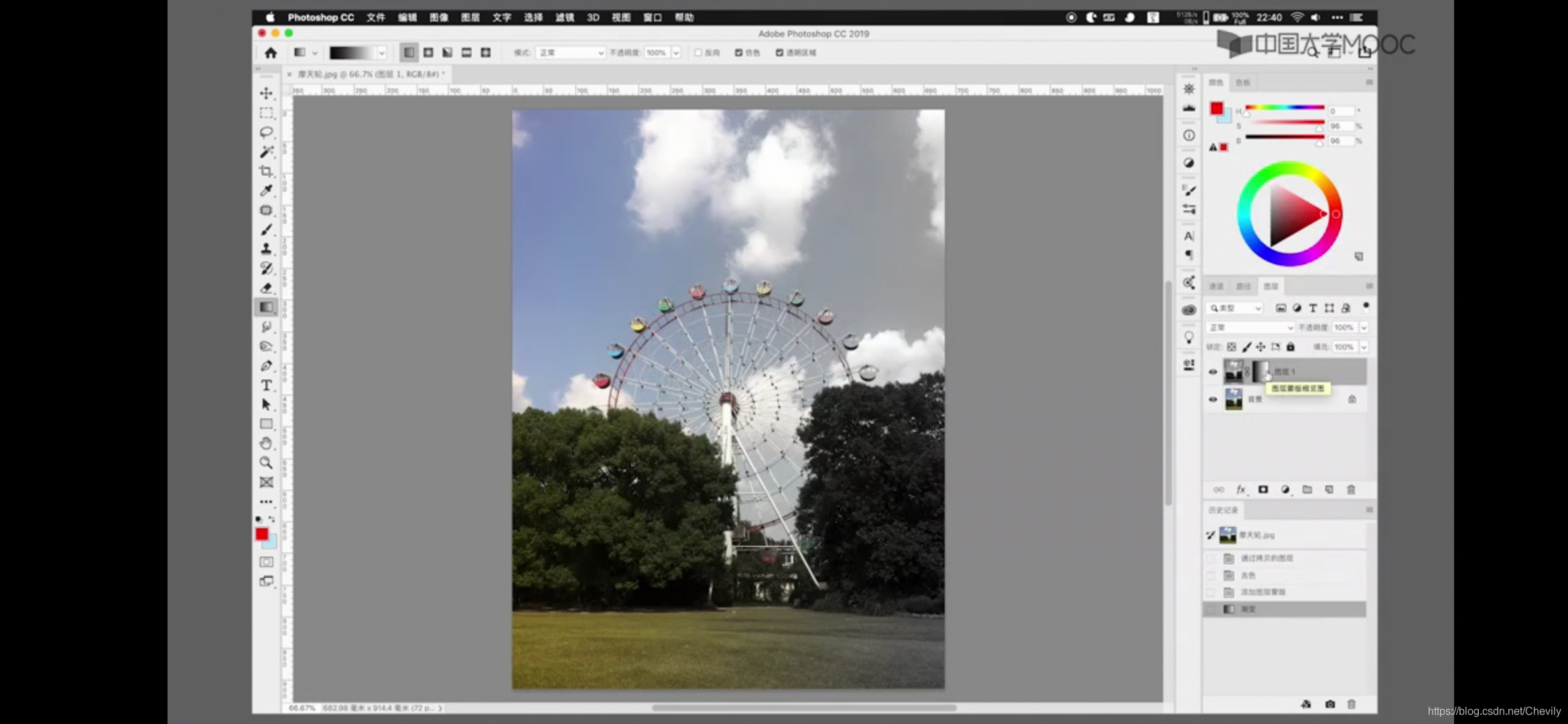
Task: Select the Crop tool
Action: pyautogui.click(x=266, y=171)
